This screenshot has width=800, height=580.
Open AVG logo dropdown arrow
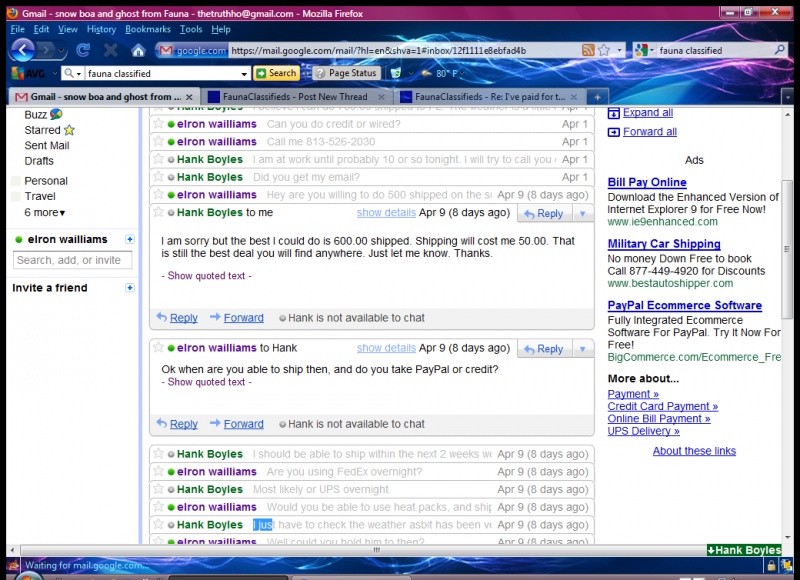pos(54,73)
